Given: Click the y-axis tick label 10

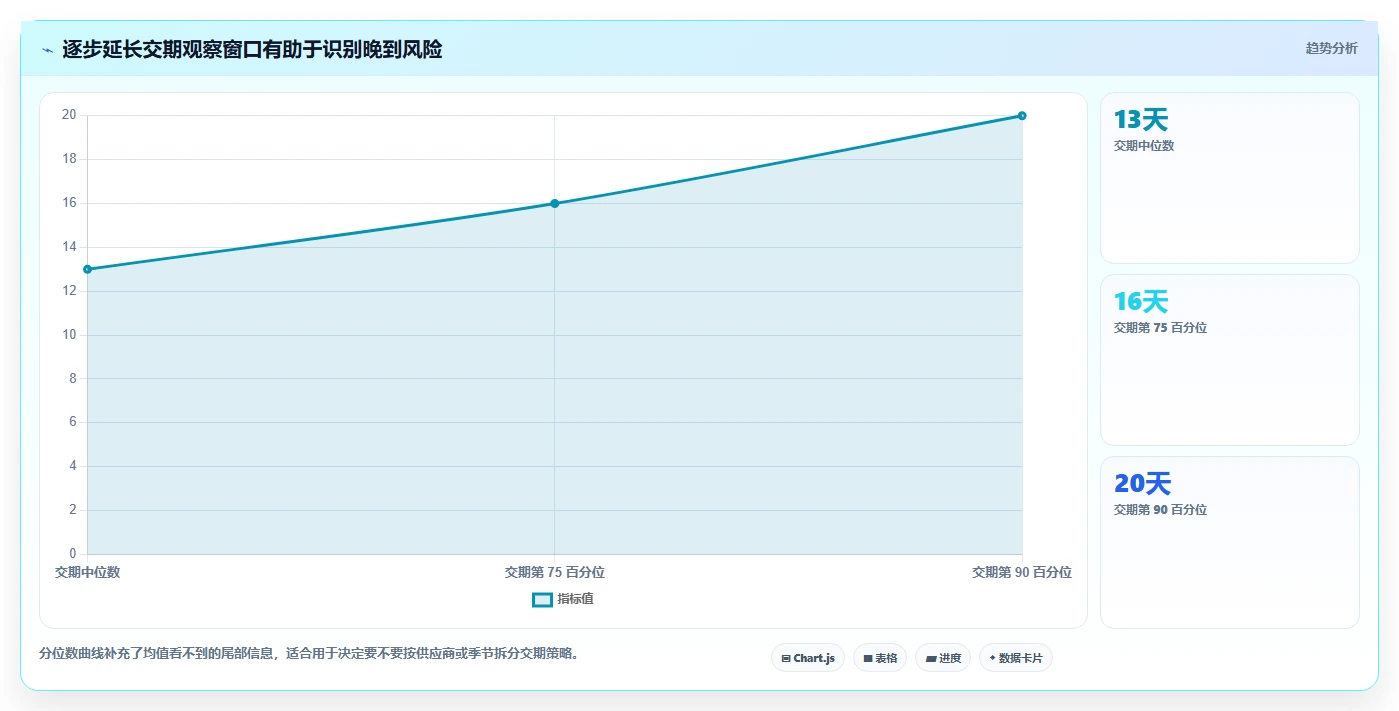Looking at the screenshot, I should [x=69, y=335].
